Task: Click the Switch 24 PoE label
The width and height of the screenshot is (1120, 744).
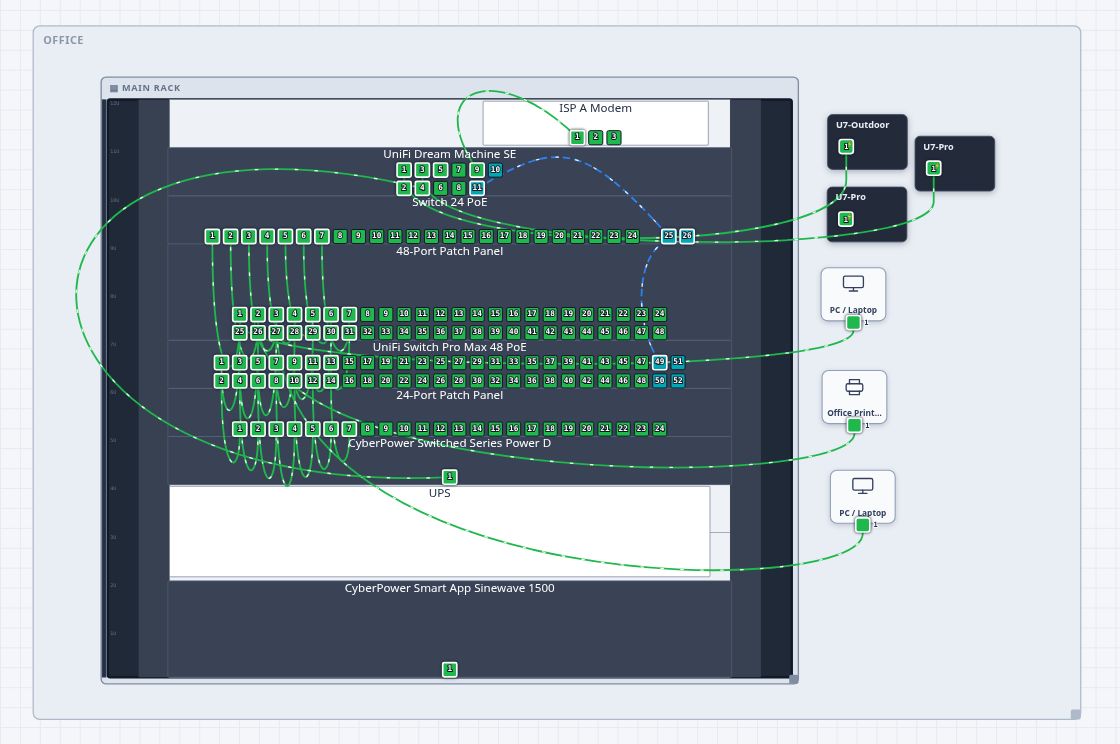Action: (x=449, y=203)
